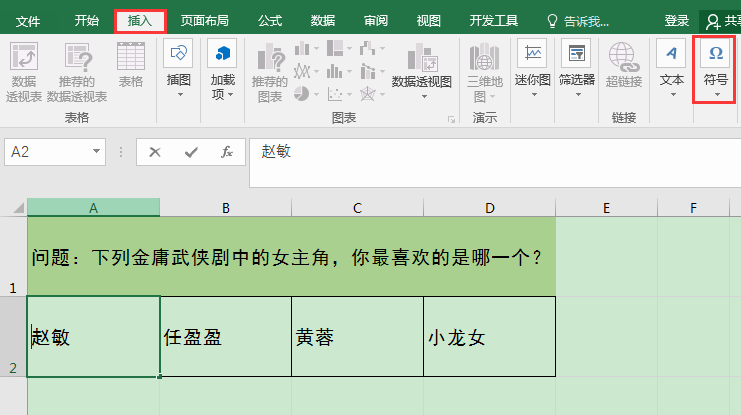Click 推荐的图表 recommended charts
This screenshot has width=741, height=415.
click(270, 72)
